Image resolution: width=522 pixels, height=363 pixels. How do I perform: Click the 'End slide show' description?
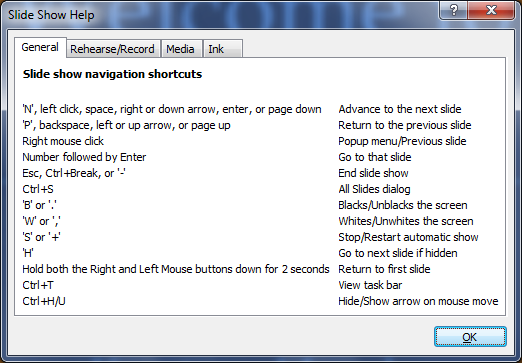373,173
